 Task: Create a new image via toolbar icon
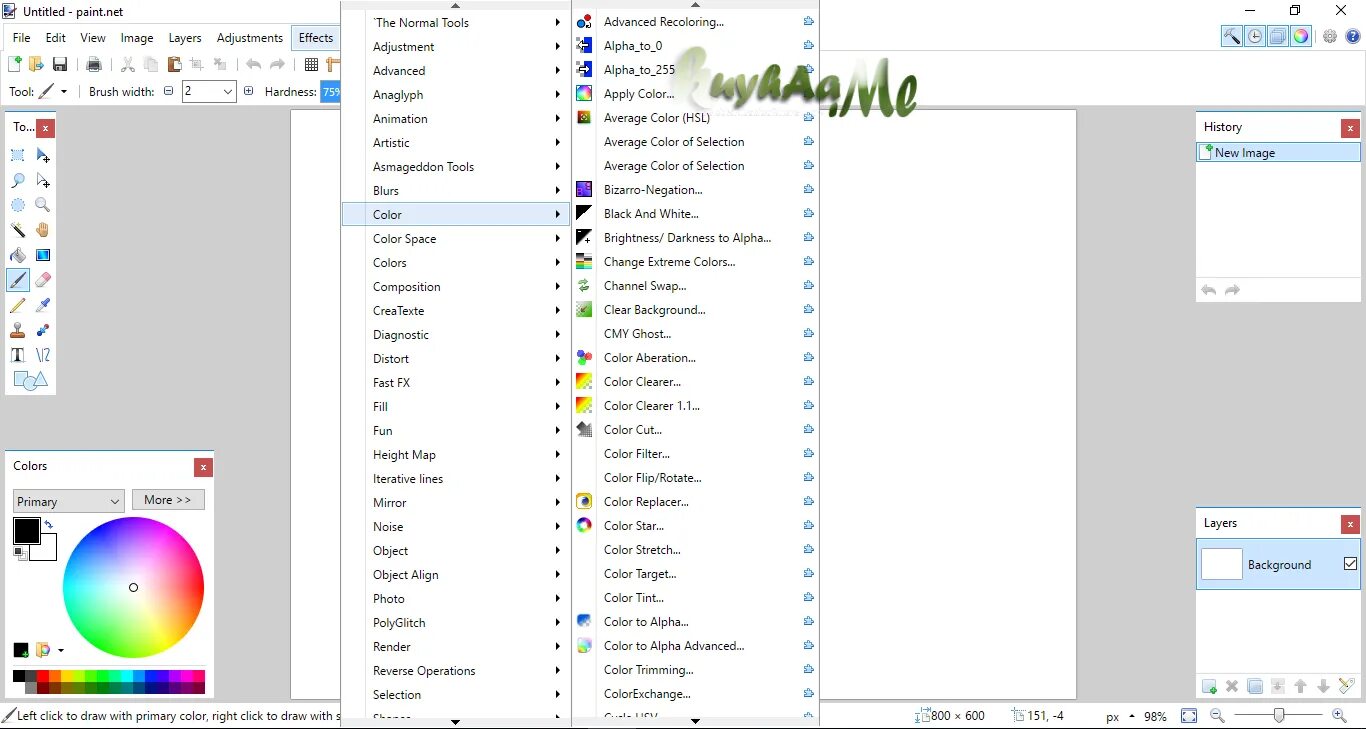click(14, 64)
